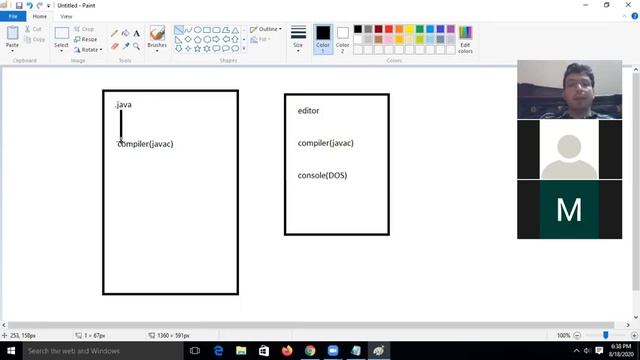
Task: Choose the Oval shape
Action: pyautogui.click(x=198, y=30)
